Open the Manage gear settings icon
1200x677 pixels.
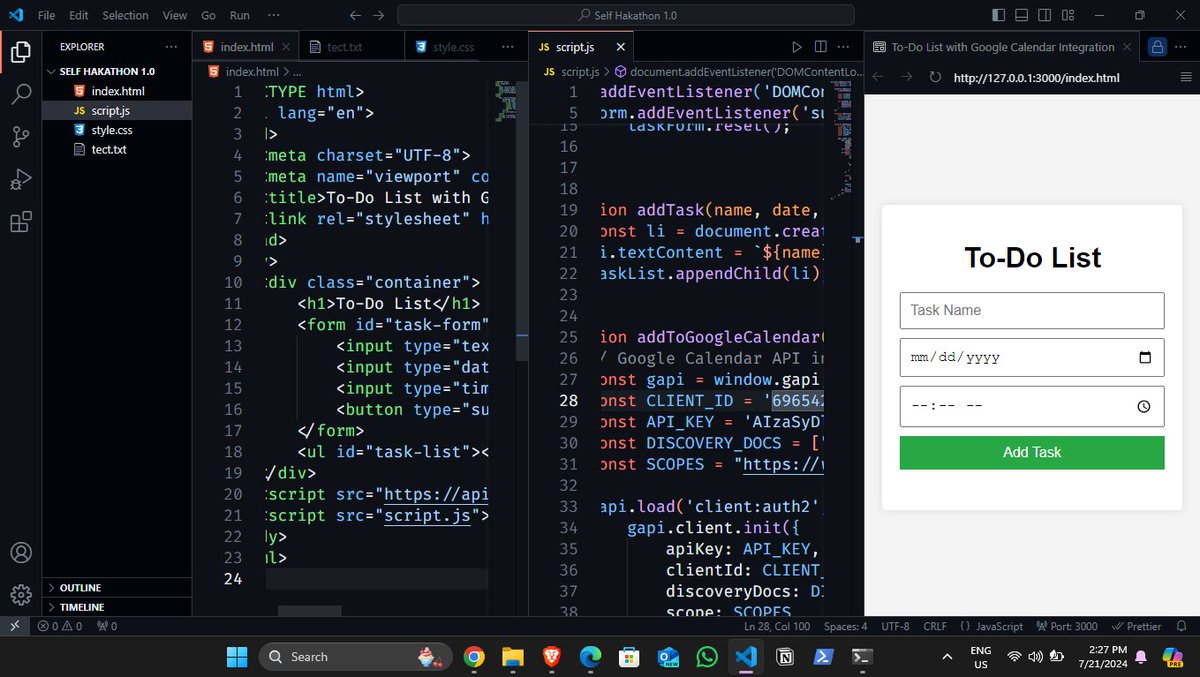(x=20, y=595)
